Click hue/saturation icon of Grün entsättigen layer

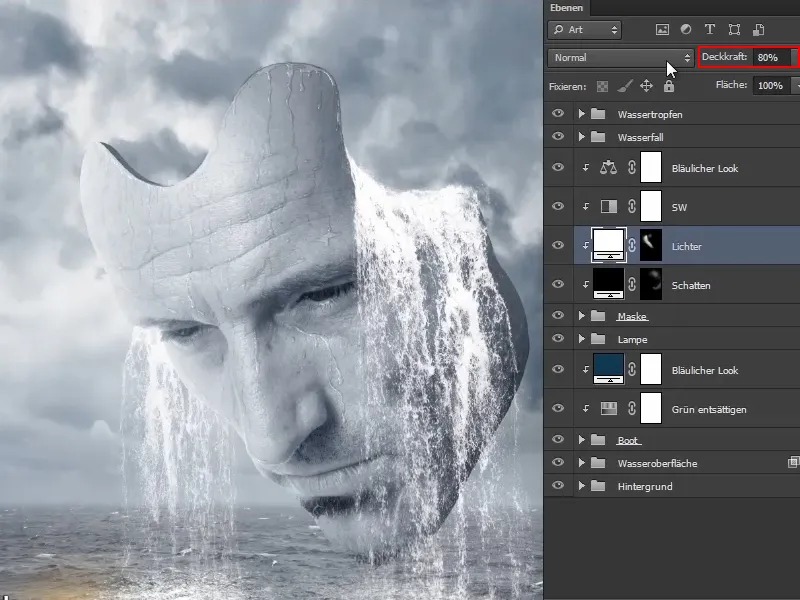608,408
